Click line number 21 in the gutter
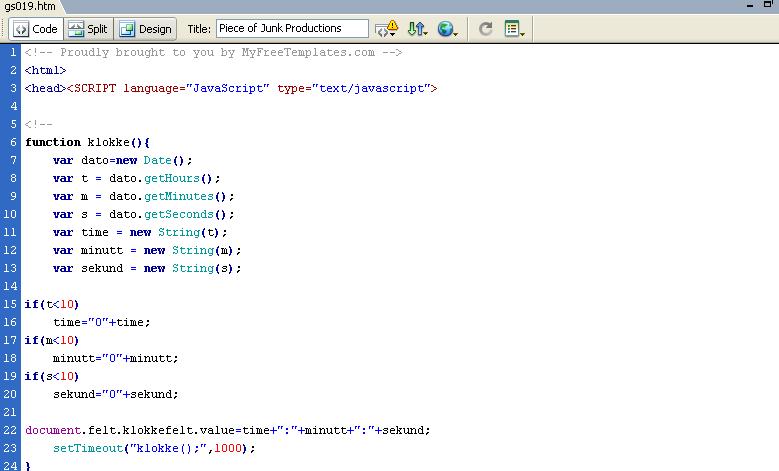Screen dimensions: 779x471 (10, 412)
